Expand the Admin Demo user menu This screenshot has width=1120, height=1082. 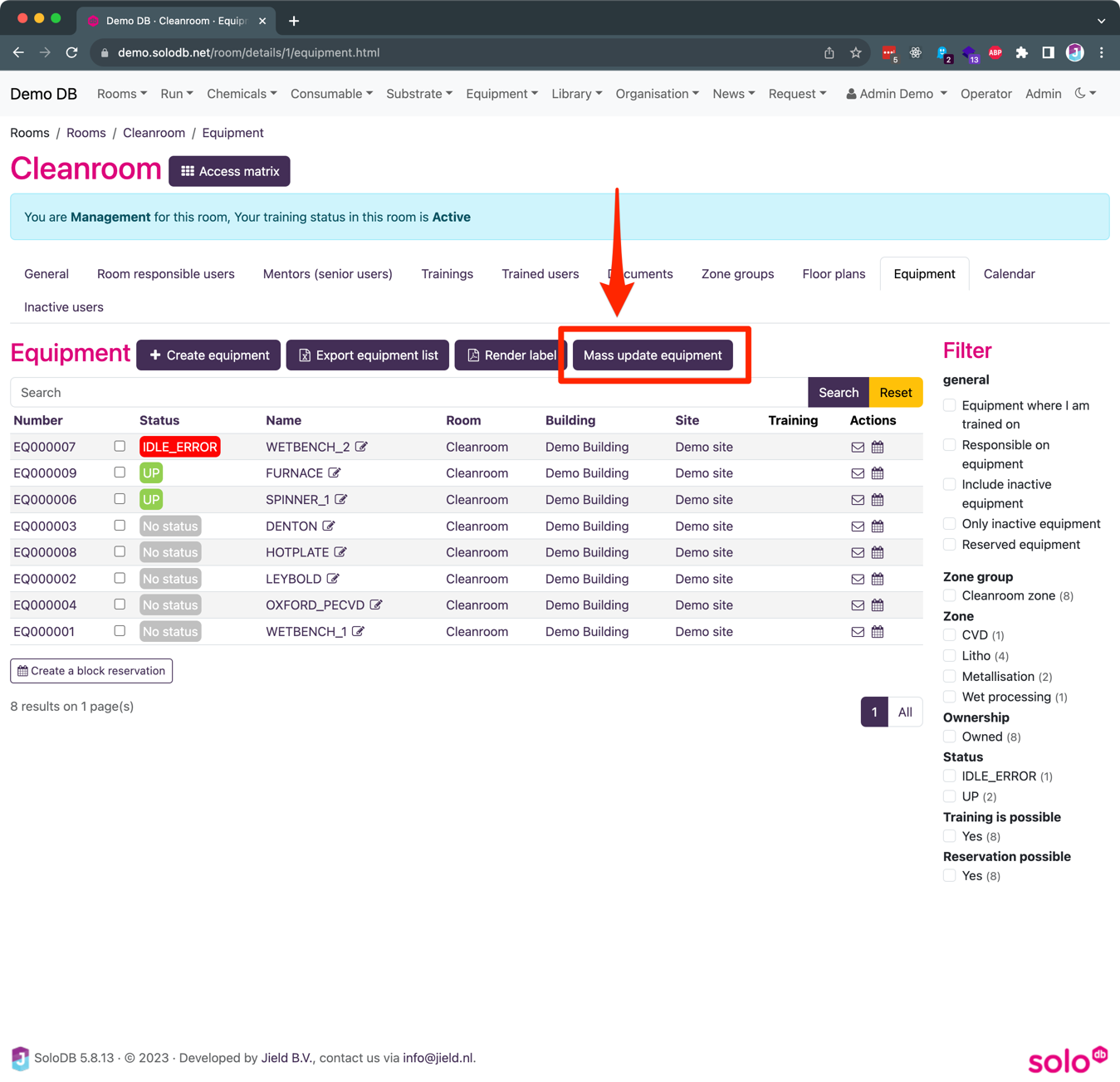coord(896,94)
